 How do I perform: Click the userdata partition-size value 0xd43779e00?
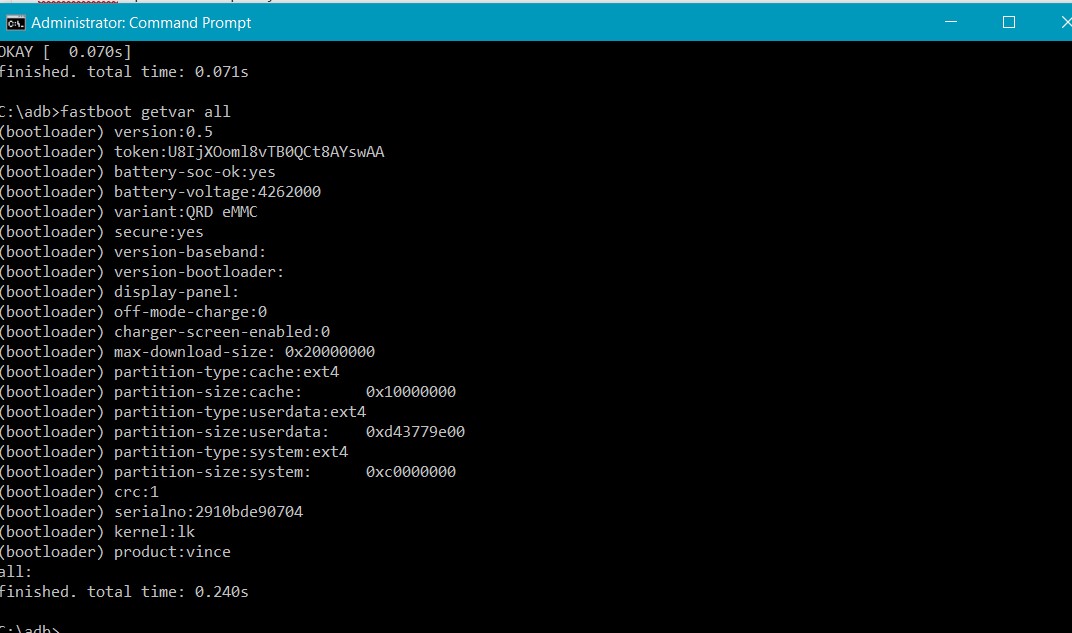point(415,432)
